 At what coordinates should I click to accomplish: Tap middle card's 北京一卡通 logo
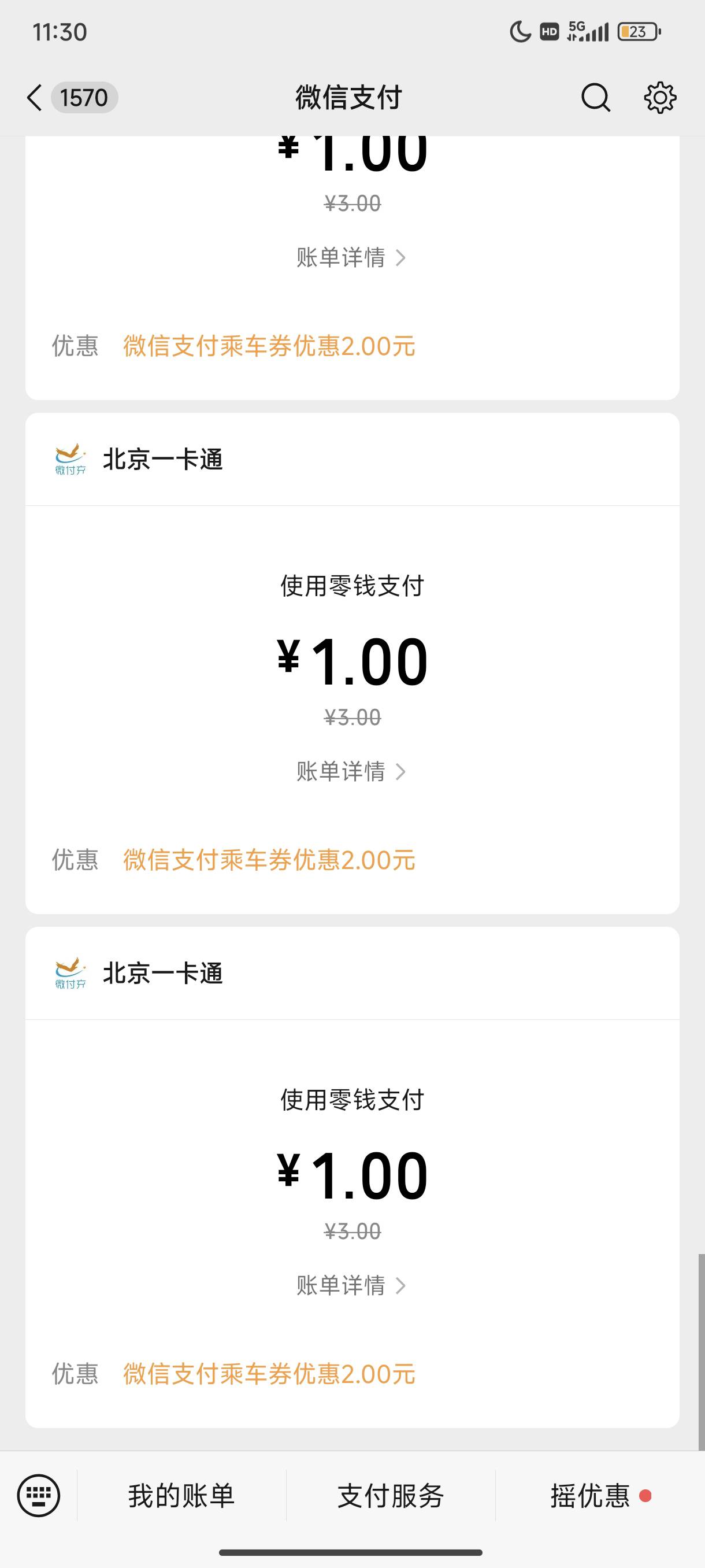[70, 460]
